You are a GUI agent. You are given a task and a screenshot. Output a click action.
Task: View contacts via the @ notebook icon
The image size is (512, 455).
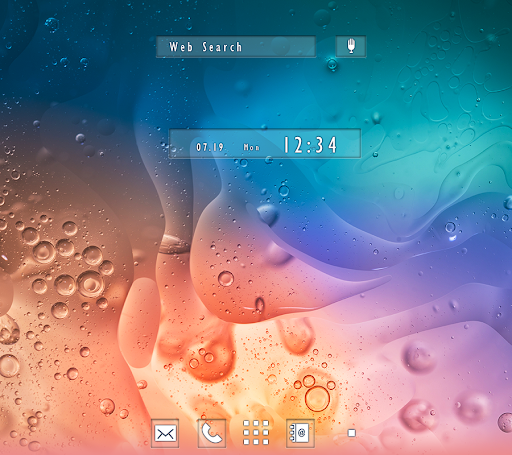[300, 433]
